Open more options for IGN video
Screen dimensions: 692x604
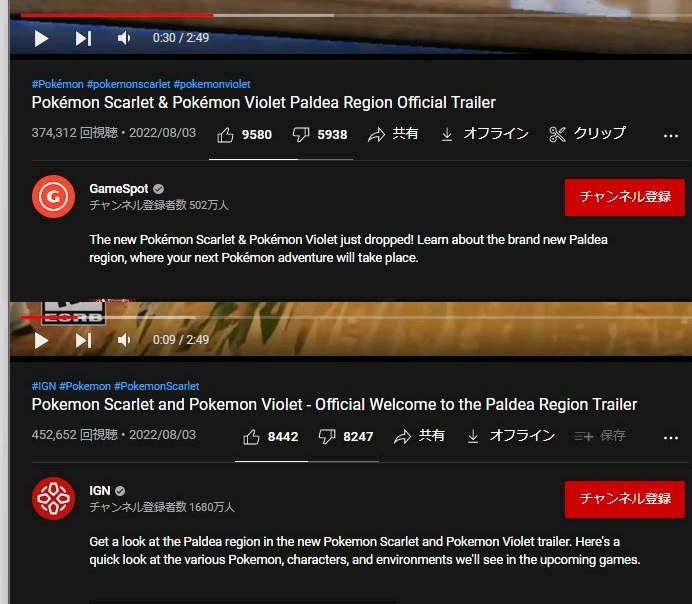tap(670, 438)
